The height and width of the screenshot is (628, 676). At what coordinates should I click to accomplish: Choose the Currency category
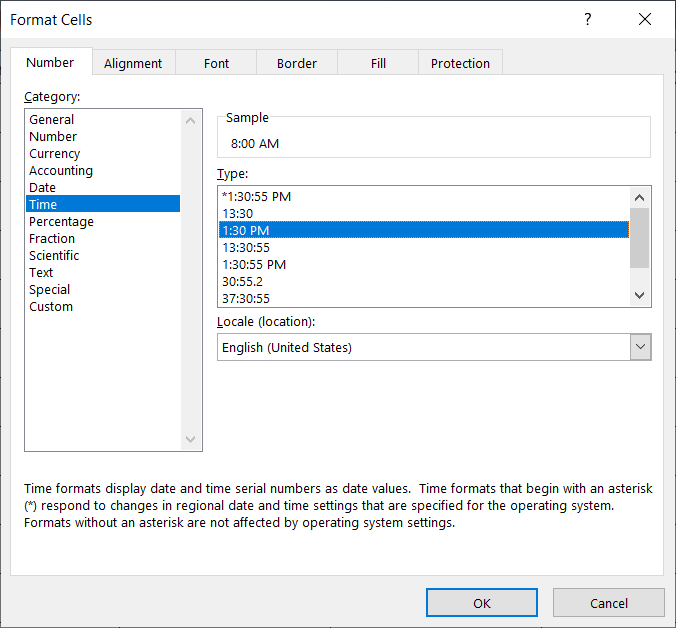tap(55, 154)
